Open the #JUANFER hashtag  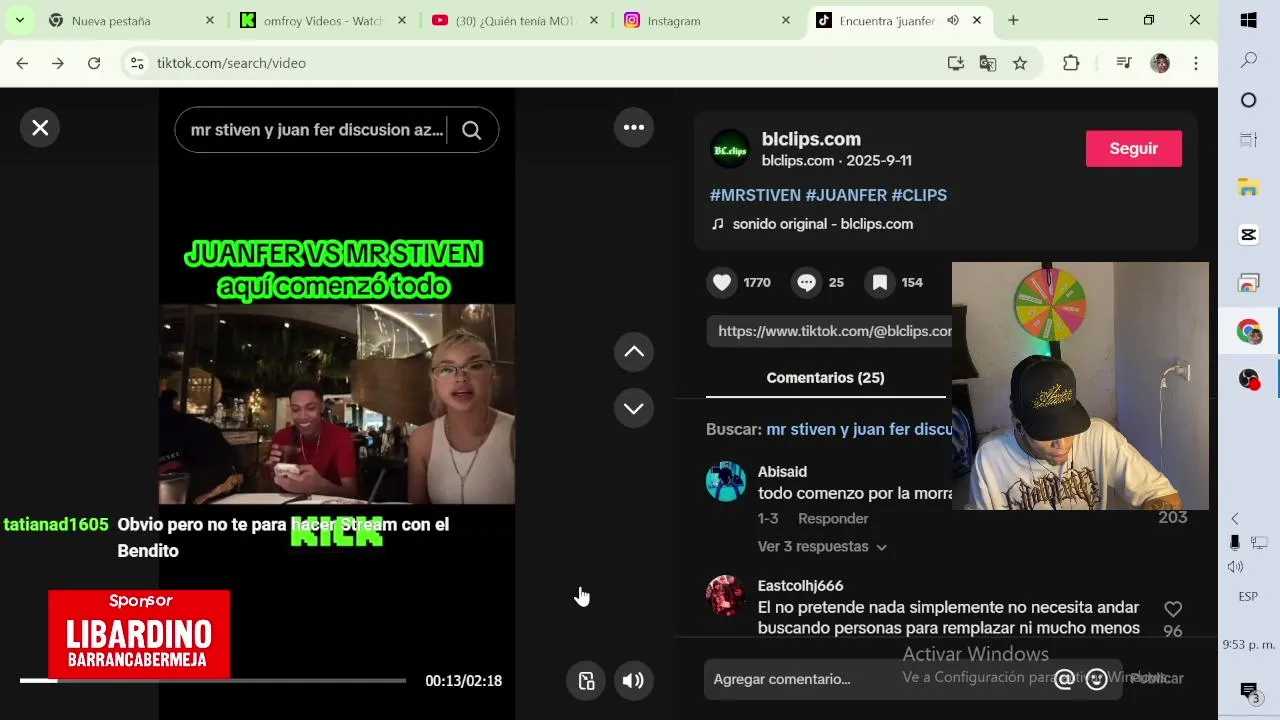(x=846, y=195)
